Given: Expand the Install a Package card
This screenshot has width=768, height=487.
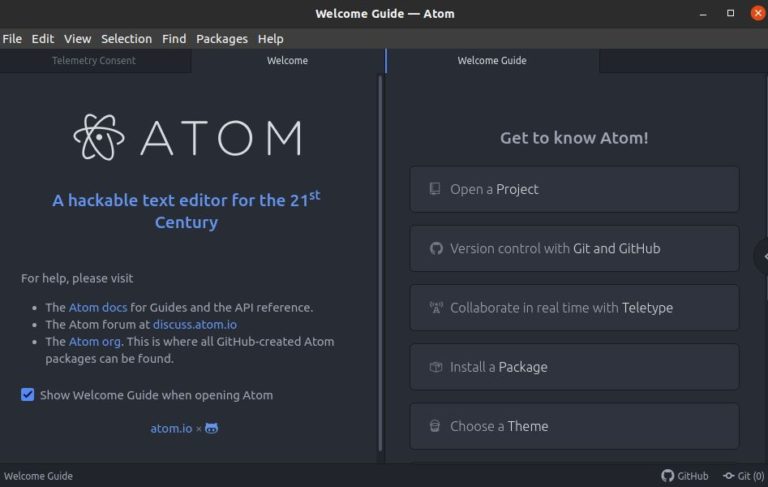Looking at the screenshot, I should tap(574, 367).
